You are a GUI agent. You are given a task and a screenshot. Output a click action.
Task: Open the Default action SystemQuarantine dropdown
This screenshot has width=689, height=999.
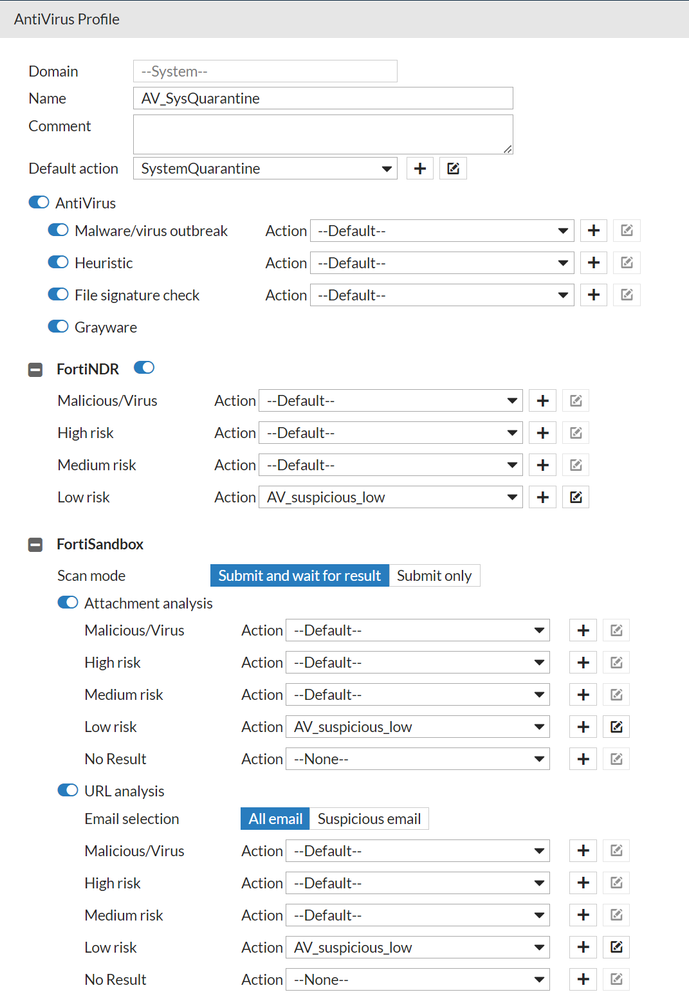(265, 169)
